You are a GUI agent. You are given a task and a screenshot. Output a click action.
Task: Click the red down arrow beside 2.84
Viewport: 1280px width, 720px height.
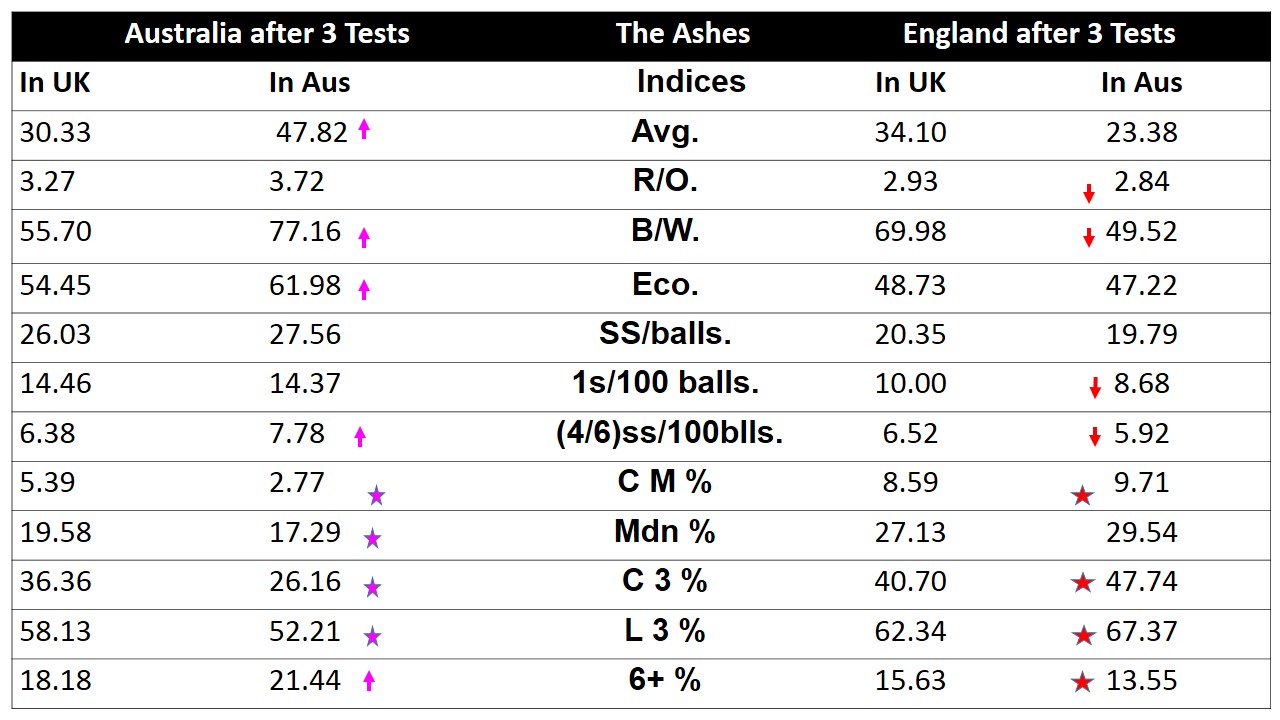point(1089,193)
